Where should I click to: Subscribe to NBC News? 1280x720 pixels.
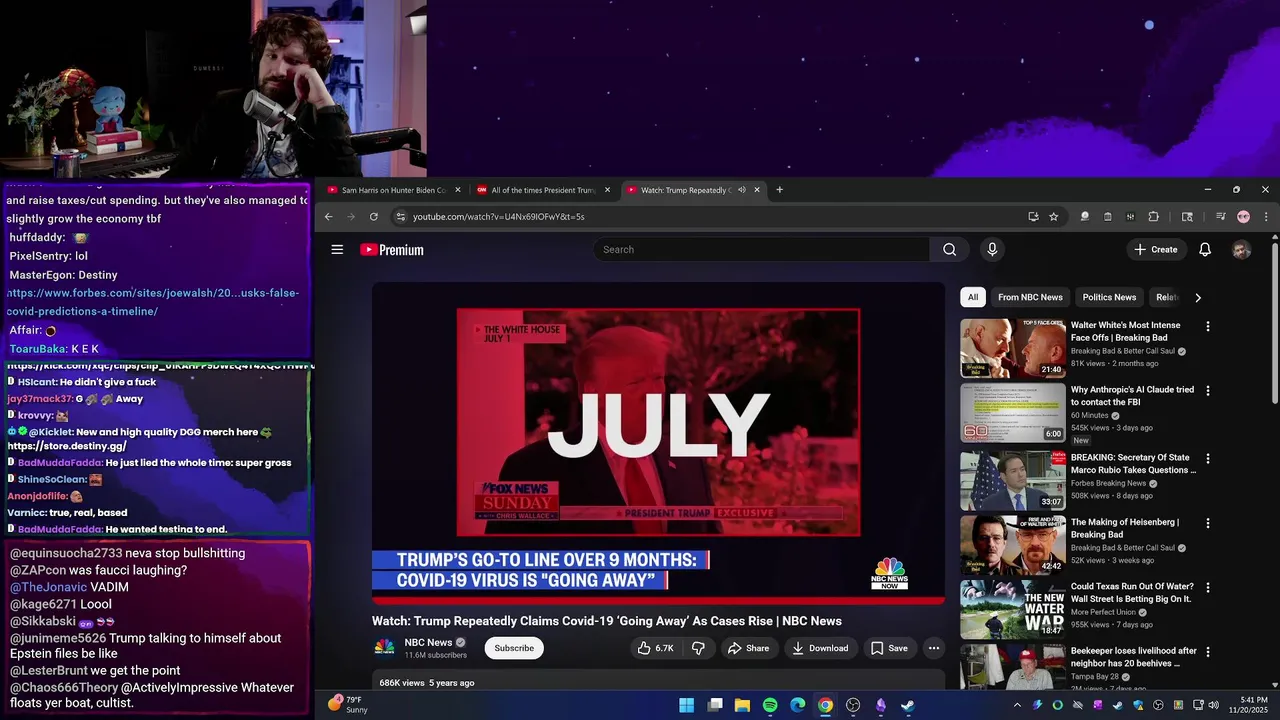(514, 648)
